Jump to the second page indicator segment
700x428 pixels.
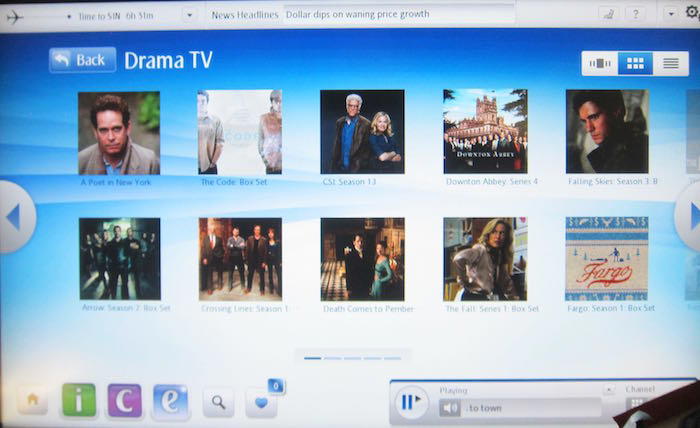[x=333, y=358]
